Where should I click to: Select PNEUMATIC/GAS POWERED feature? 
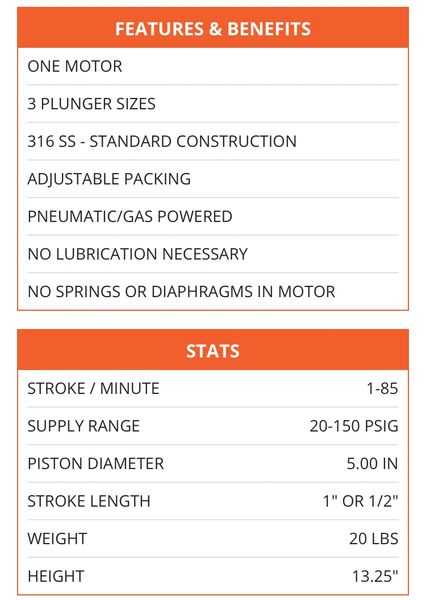[130, 216]
